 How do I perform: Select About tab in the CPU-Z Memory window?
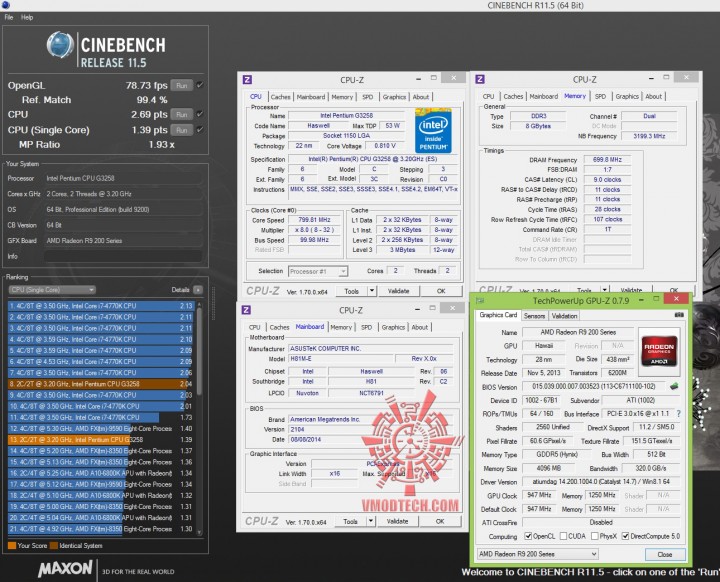[653, 96]
